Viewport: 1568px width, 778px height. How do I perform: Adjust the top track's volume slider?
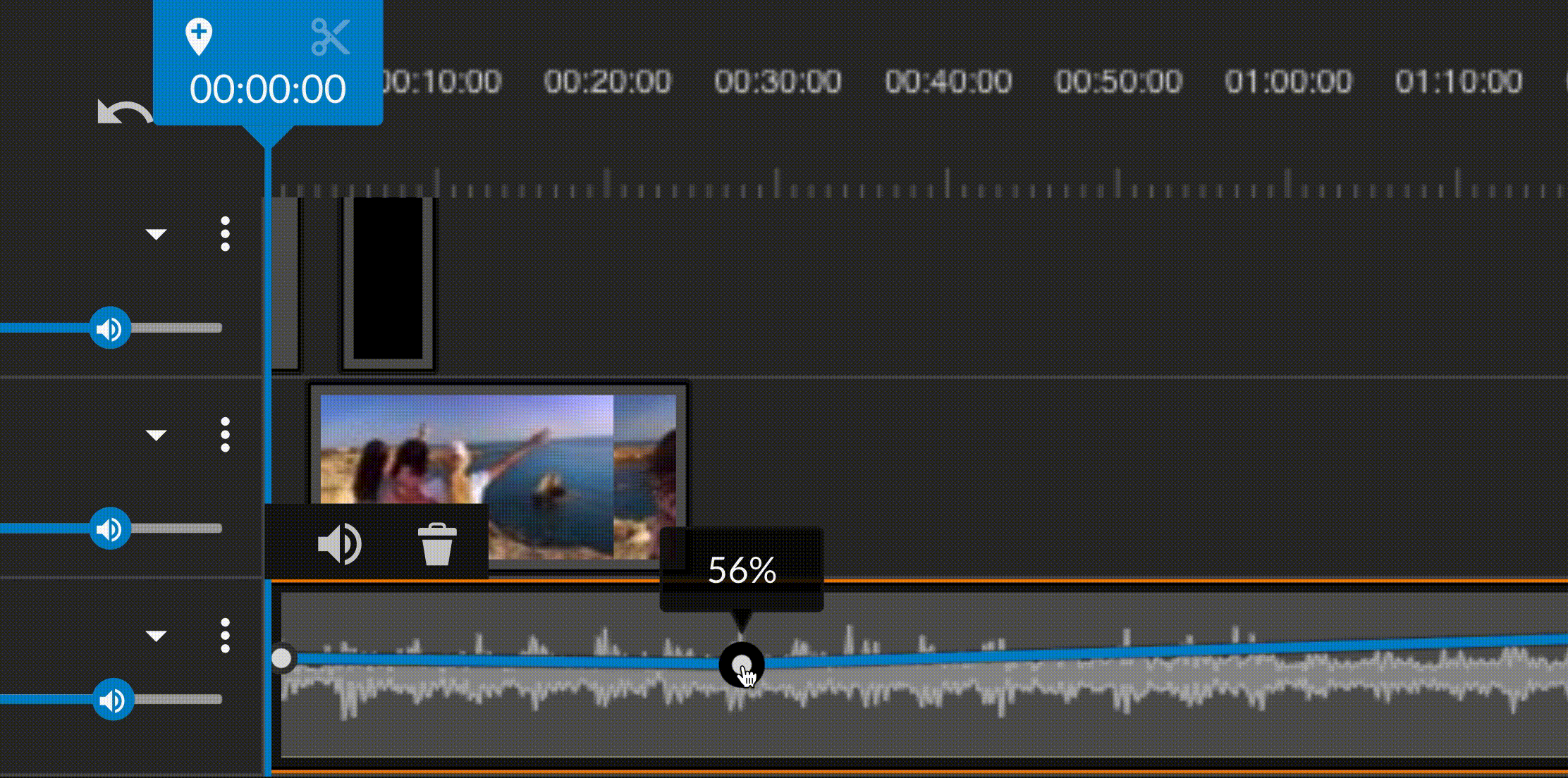(110, 328)
